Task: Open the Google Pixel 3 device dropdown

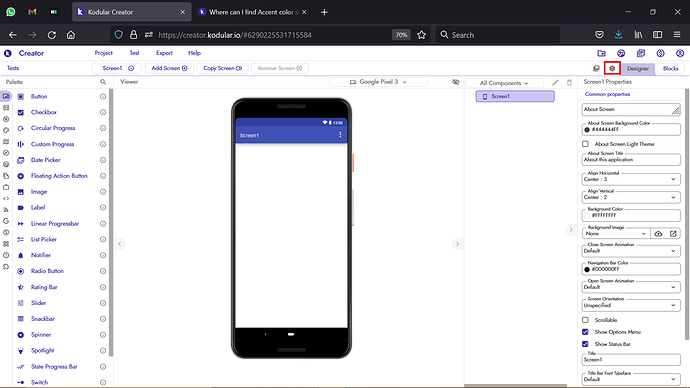Action: (378, 82)
